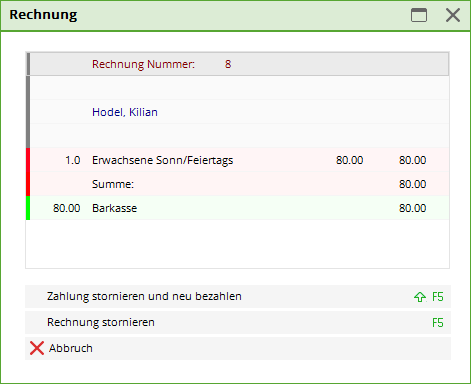This screenshot has height=384, width=471.
Task: Click the red X Abbruch icon
Action: 37,348
